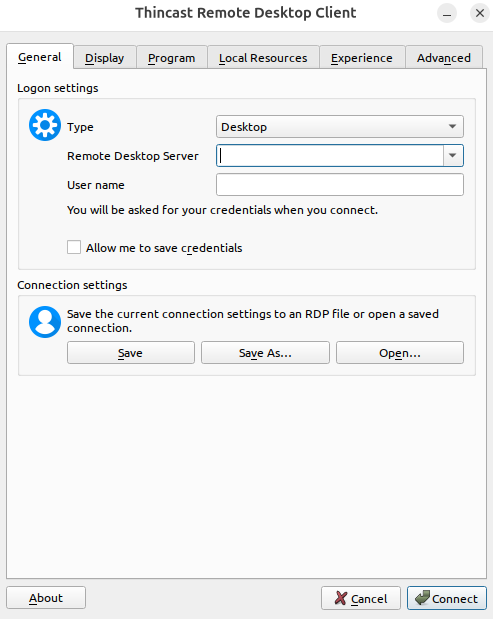Switch to the General tab
The width and height of the screenshot is (493, 619).
(x=40, y=57)
